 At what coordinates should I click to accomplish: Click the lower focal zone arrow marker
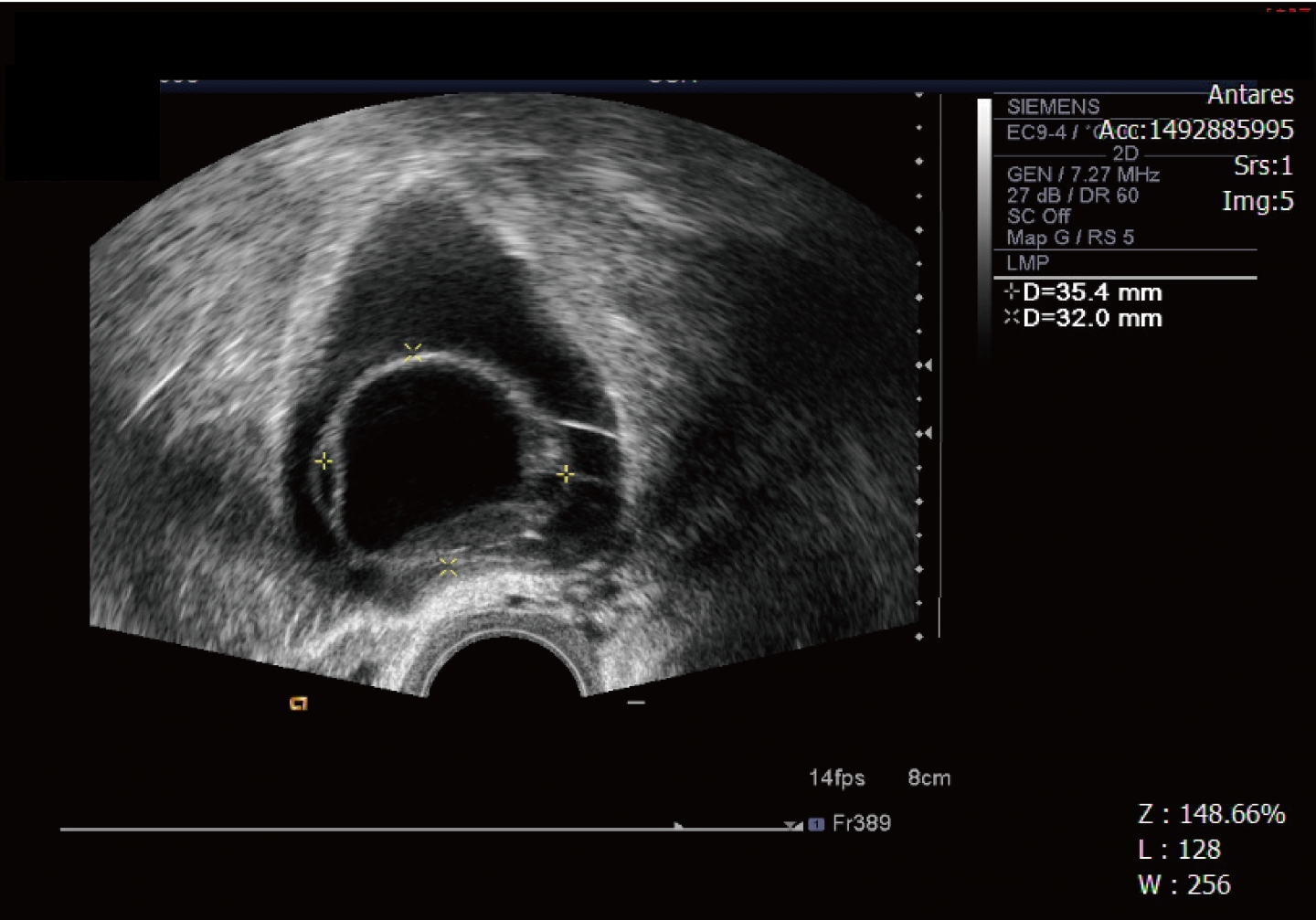click(926, 433)
